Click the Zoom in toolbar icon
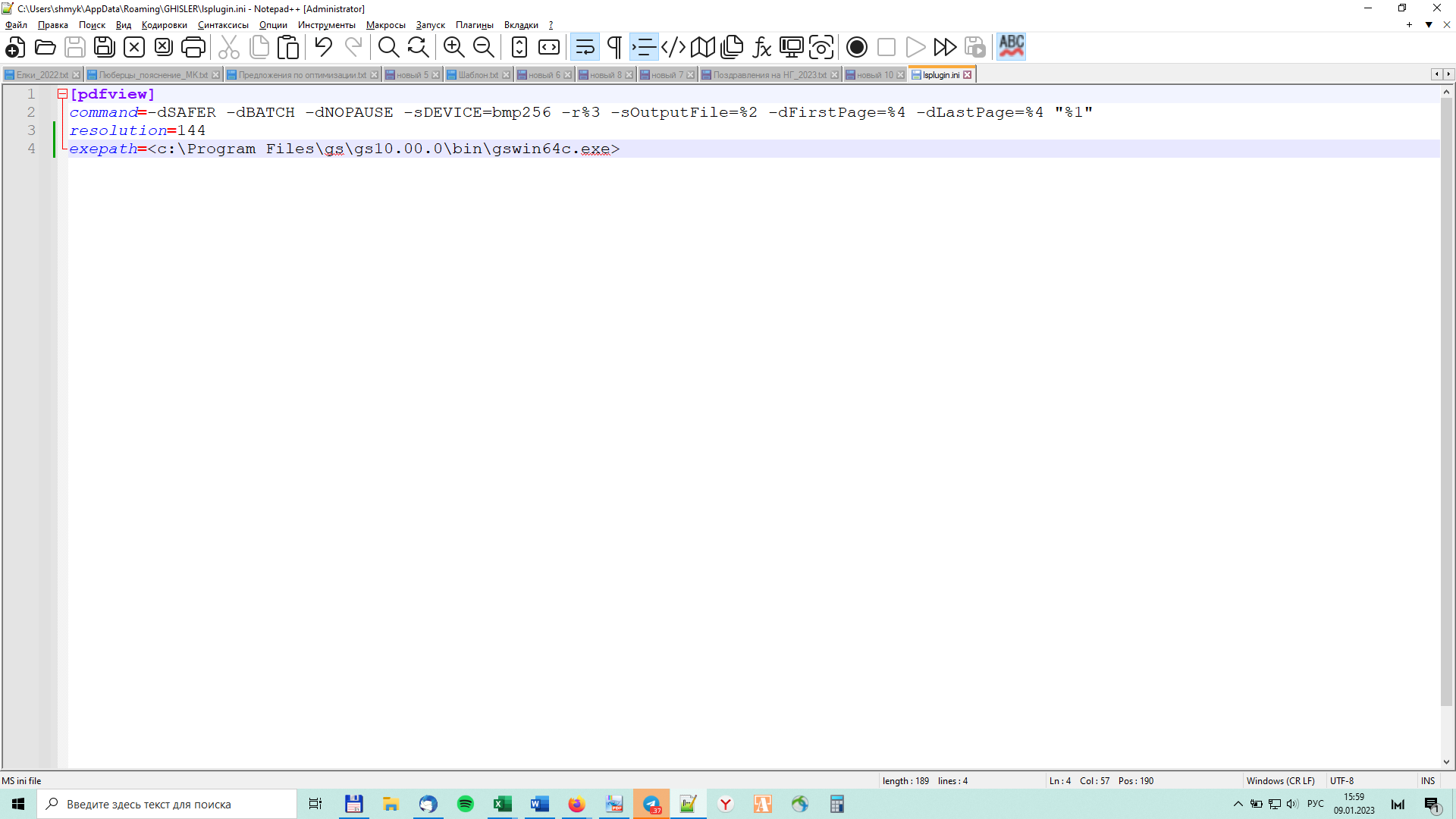 click(x=453, y=47)
